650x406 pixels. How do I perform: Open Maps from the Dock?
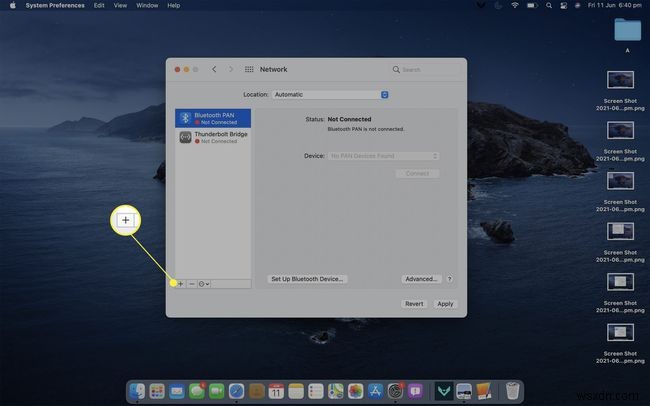pos(336,391)
